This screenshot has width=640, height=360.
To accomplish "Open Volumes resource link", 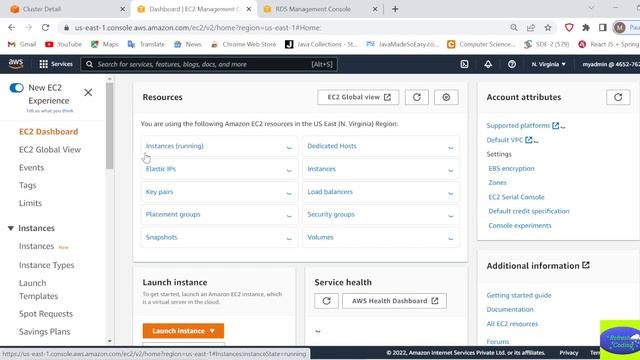I will pos(320,237).
